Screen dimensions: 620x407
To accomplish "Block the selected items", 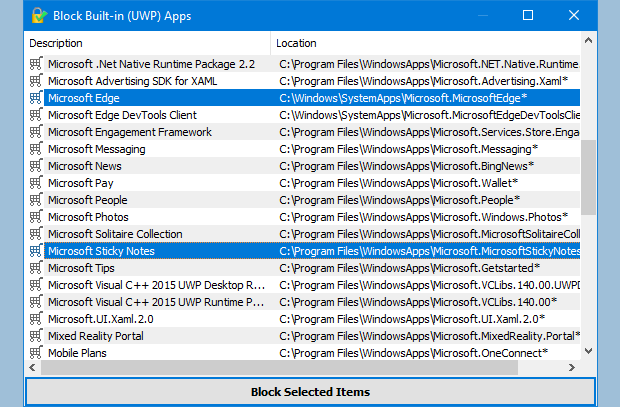I will 310,392.
